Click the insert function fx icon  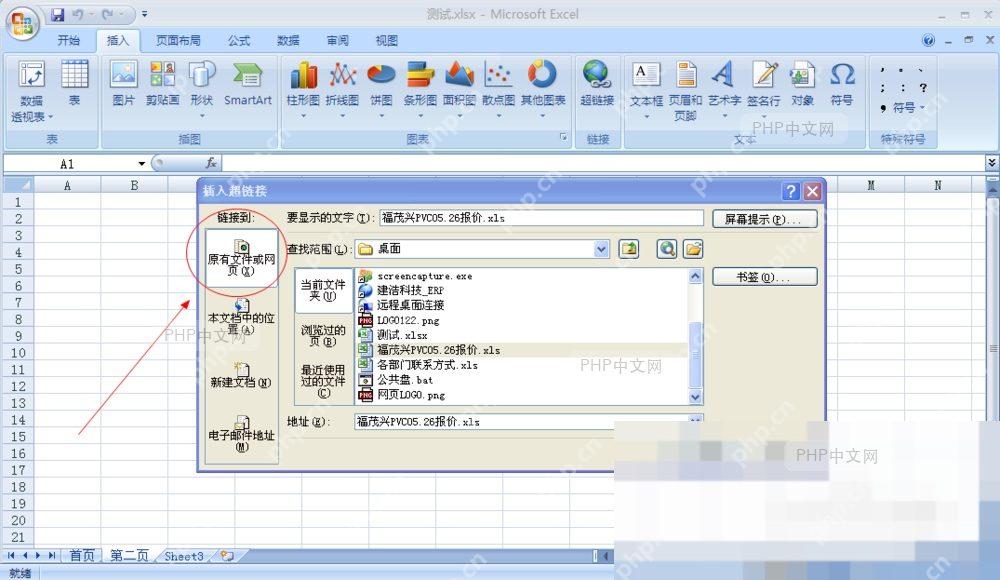pyautogui.click(x=211, y=163)
